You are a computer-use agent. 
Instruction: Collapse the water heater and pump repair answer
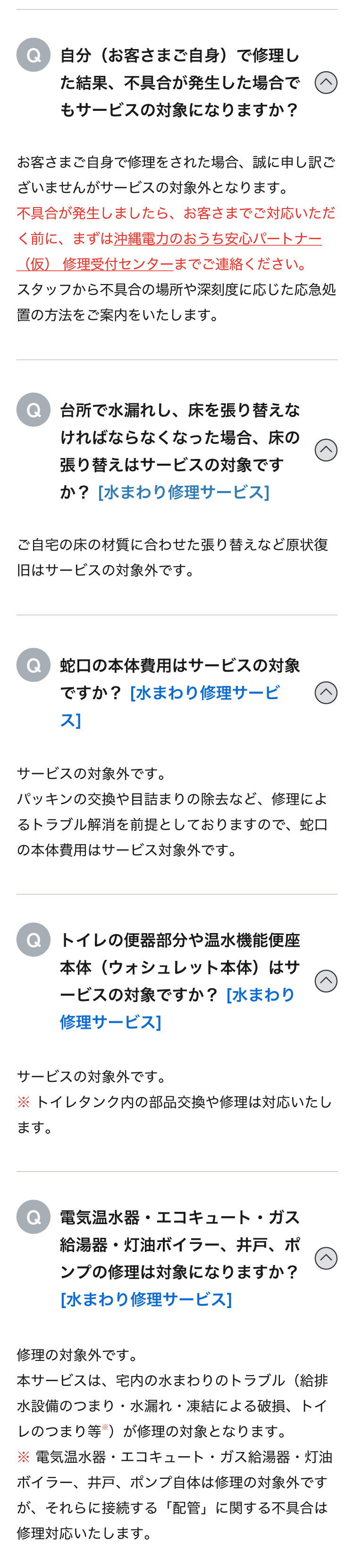coord(325,1258)
